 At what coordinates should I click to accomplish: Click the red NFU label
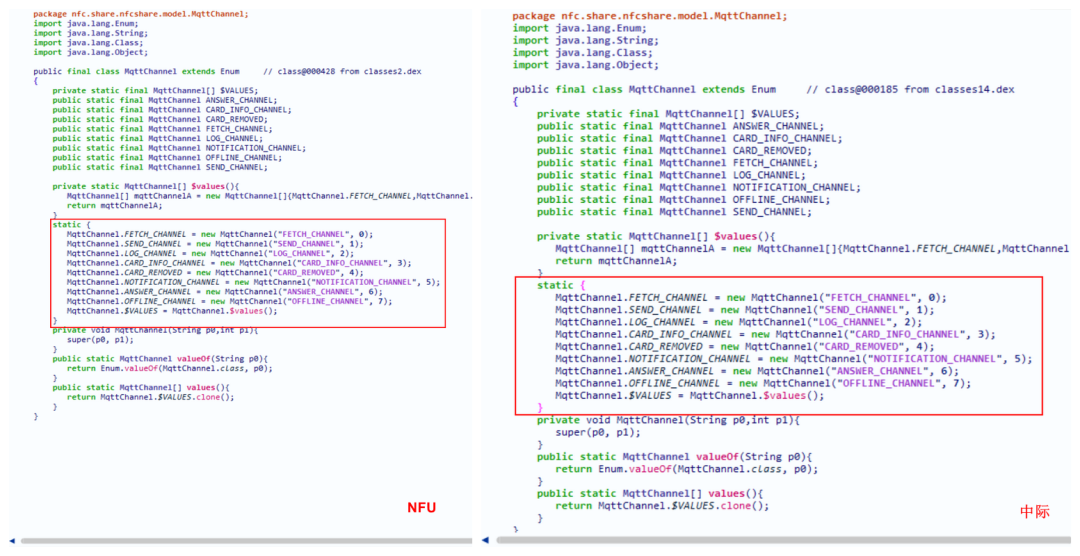421,507
